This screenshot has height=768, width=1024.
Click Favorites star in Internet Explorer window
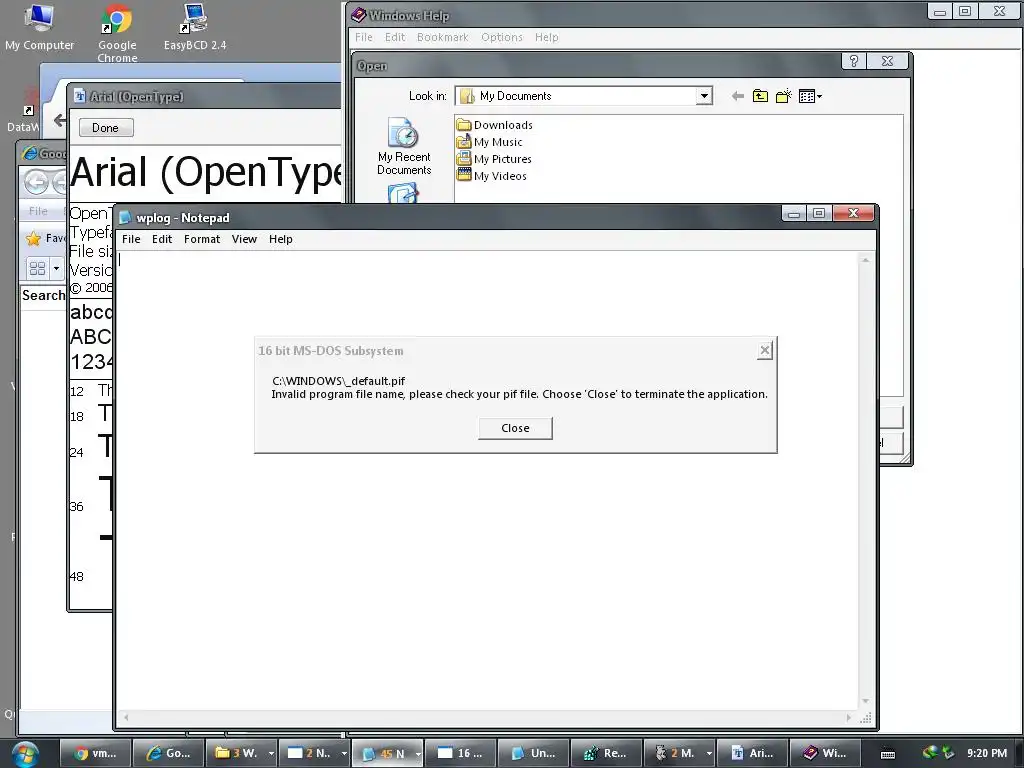coord(33,238)
